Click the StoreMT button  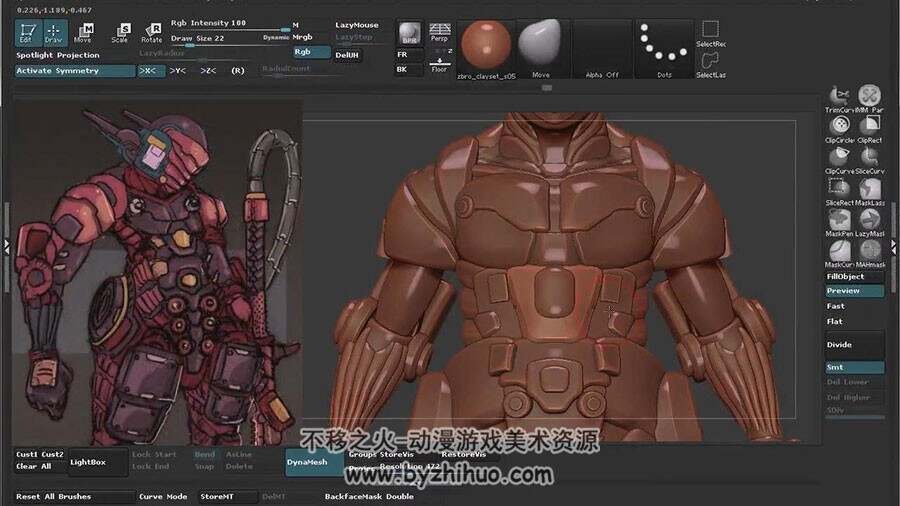tap(227, 497)
